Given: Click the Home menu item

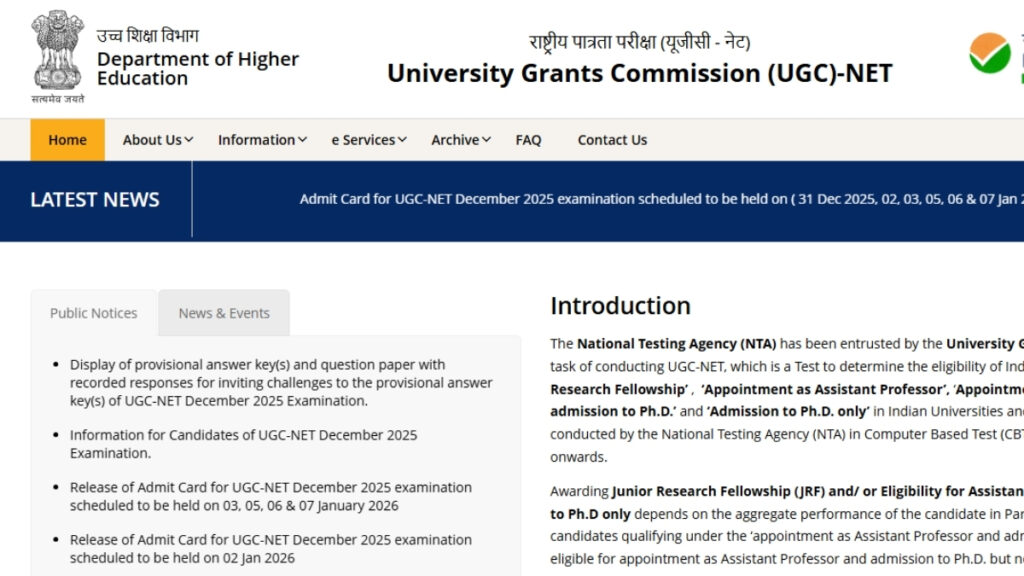Looking at the screenshot, I should pyautogui.click(x=67, y=140).
